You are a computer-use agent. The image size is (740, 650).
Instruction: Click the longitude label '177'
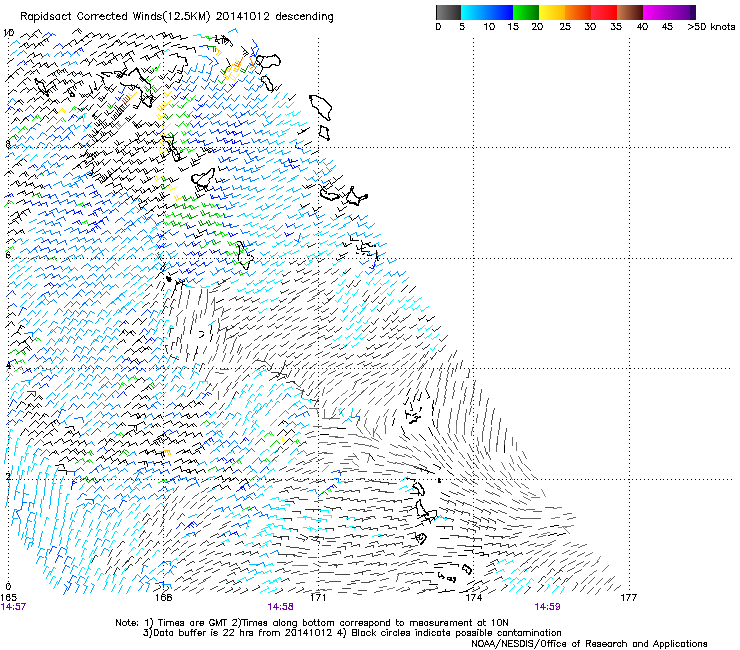(629, 598)
